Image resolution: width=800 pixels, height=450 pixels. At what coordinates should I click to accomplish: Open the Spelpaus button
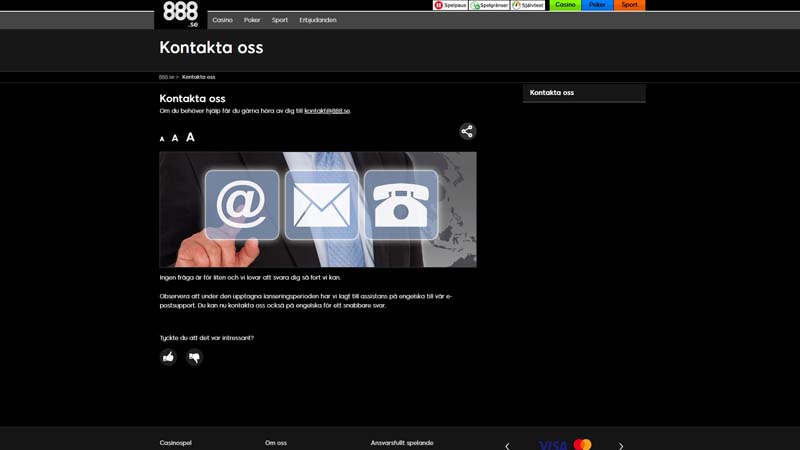point(451,5)
